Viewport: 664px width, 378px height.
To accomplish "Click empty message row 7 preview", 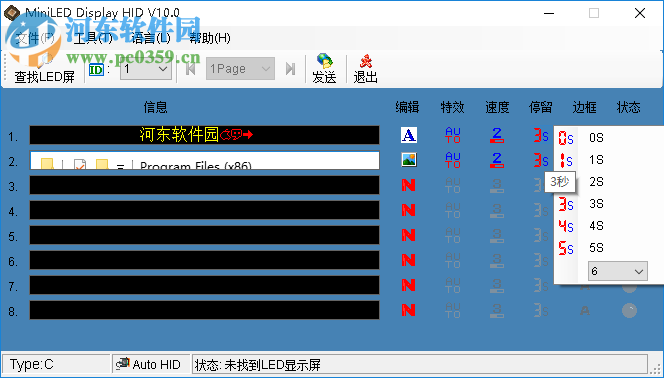I will [x=205, y=285].
